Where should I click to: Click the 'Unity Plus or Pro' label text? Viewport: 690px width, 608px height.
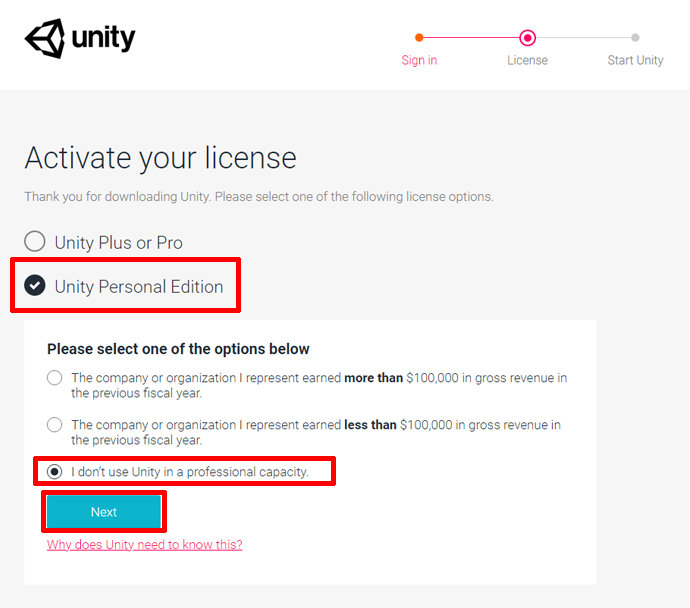click(x=118, y=243)
